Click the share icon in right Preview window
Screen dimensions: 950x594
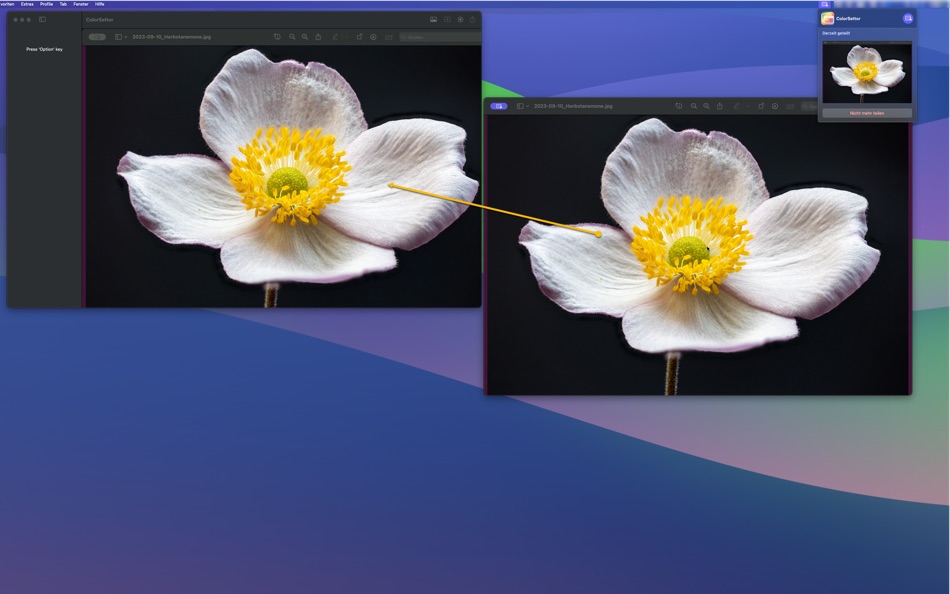(x=720, y=106)
